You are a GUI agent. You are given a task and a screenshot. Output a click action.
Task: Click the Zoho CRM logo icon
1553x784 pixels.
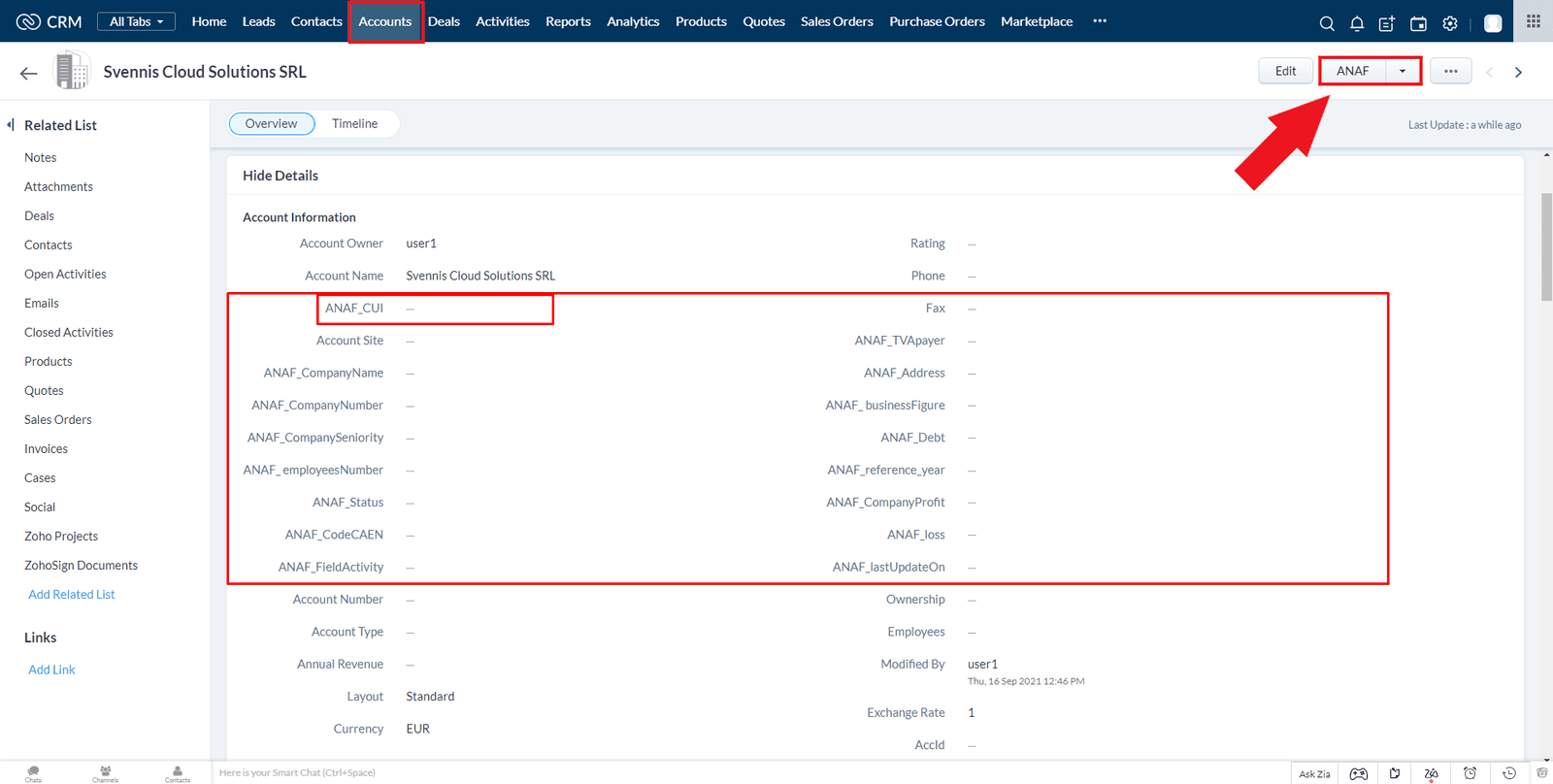click(x=28, y=21)
